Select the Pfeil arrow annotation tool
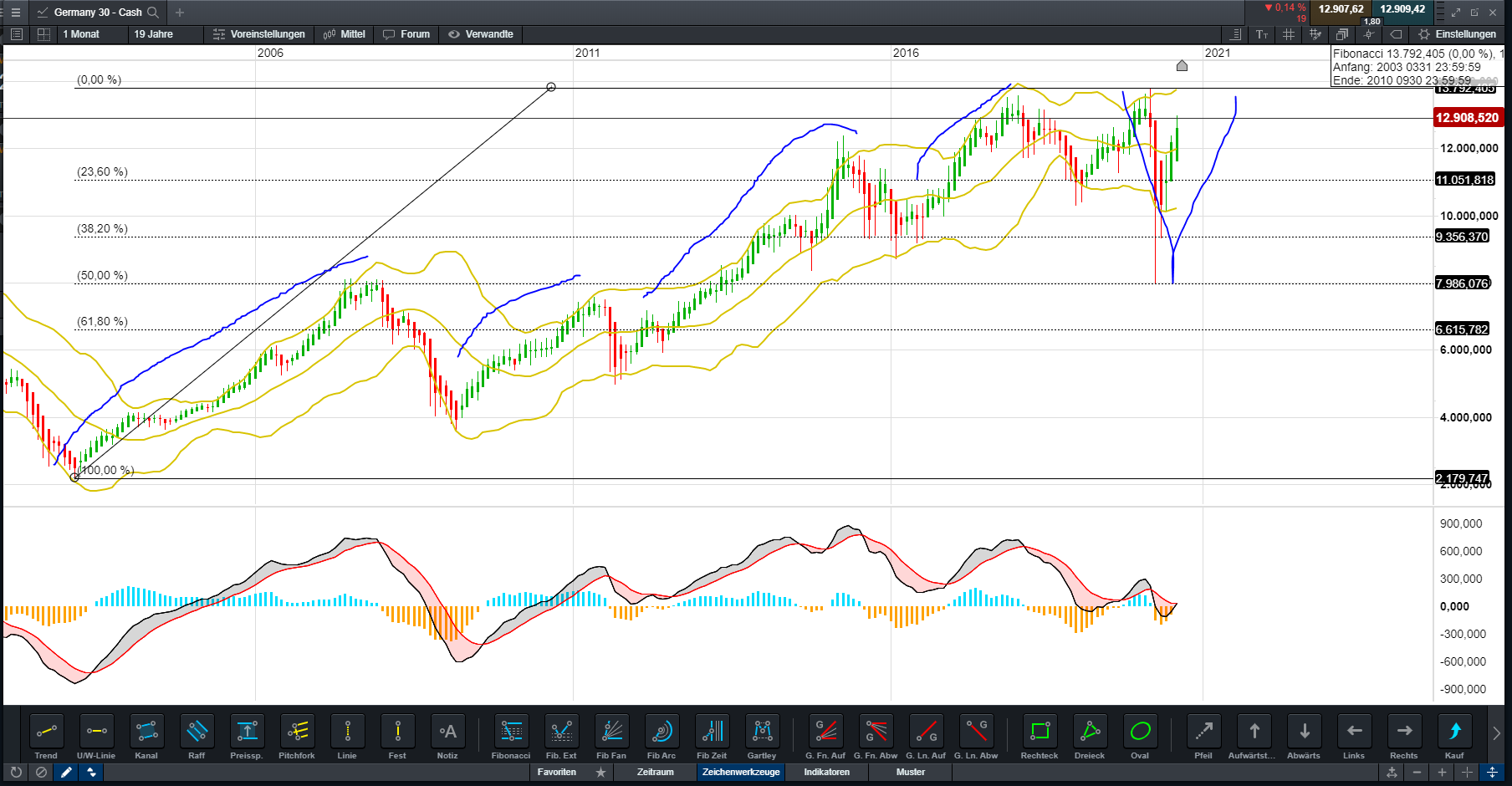 1204,736
